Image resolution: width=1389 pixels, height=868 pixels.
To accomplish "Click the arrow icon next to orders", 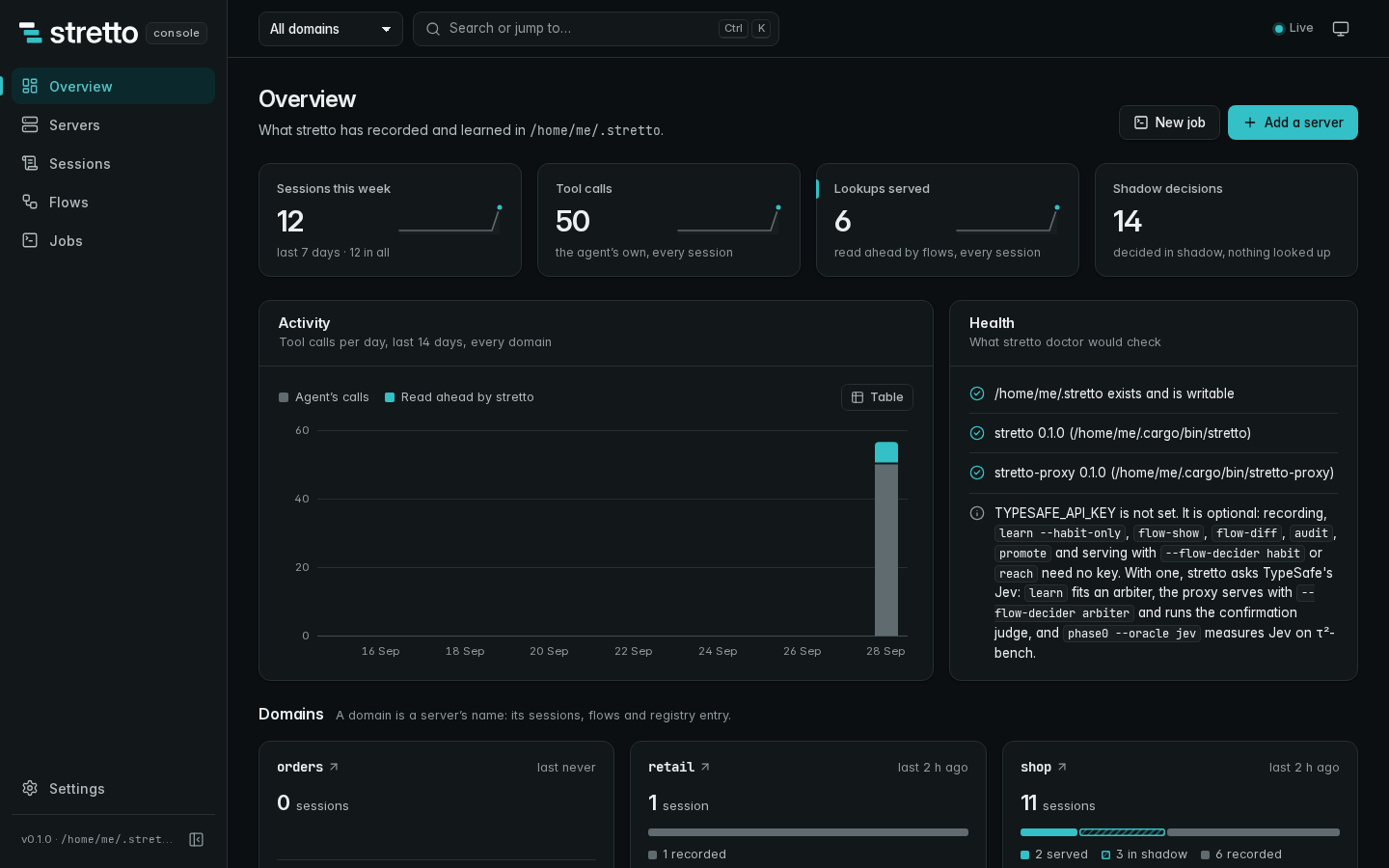I will pyautogui.click(x=334, y=768).
